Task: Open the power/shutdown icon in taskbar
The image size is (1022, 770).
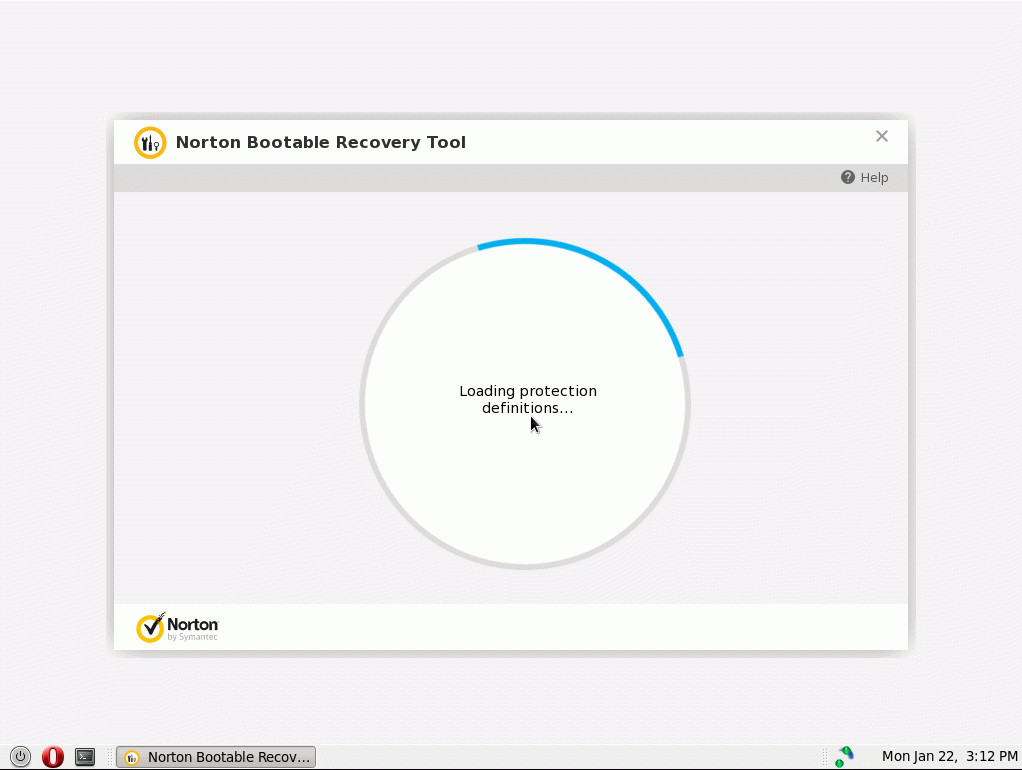Action: click(20, 756)
